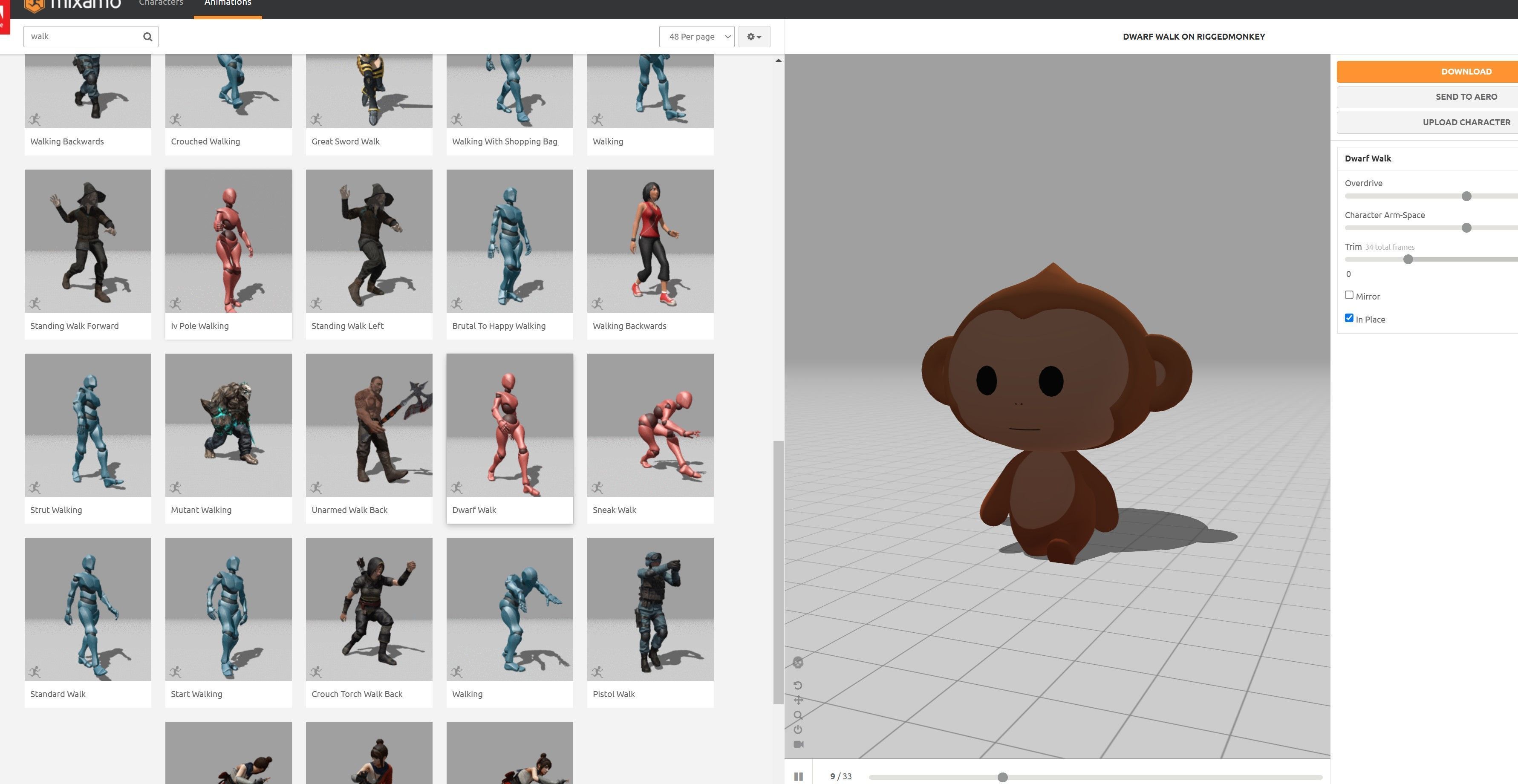Click the Upload Character button
1518x784 pixels.
pos(1466,122)
